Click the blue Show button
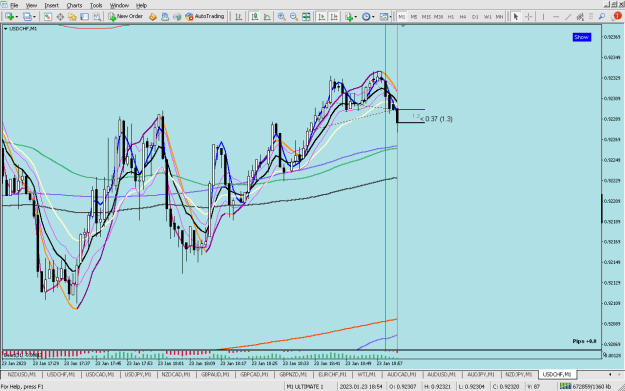 point(582,37)
